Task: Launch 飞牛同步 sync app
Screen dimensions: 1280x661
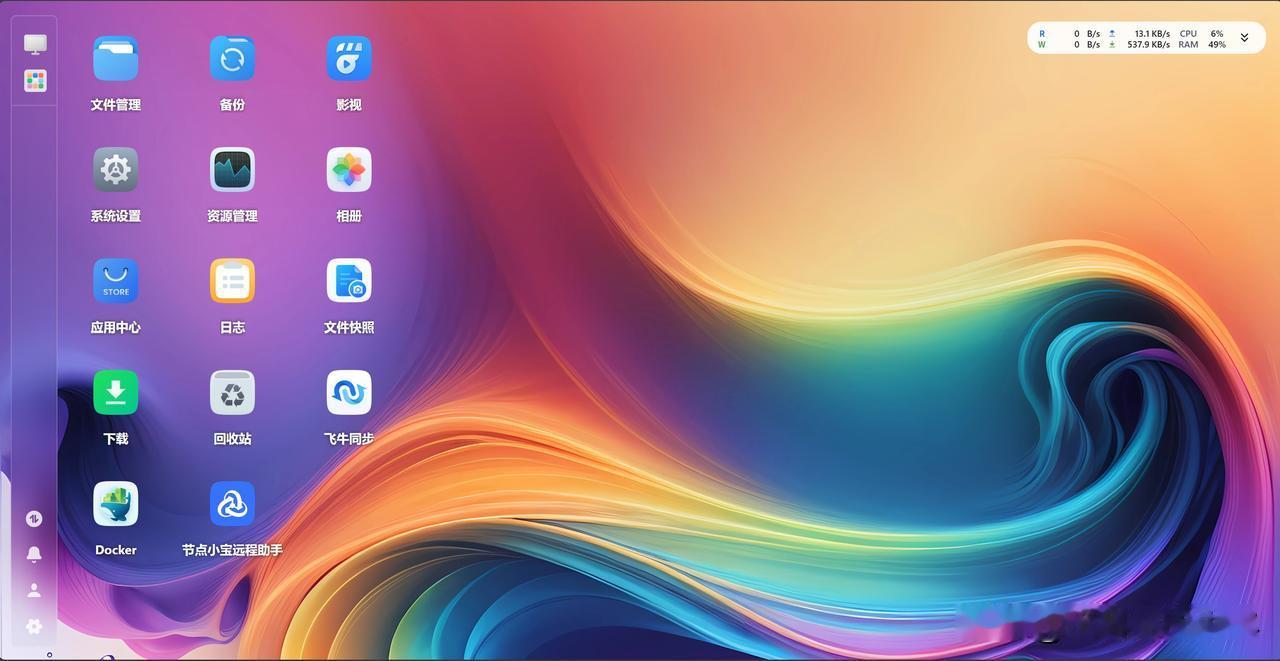Action: [x=349, y=393]
